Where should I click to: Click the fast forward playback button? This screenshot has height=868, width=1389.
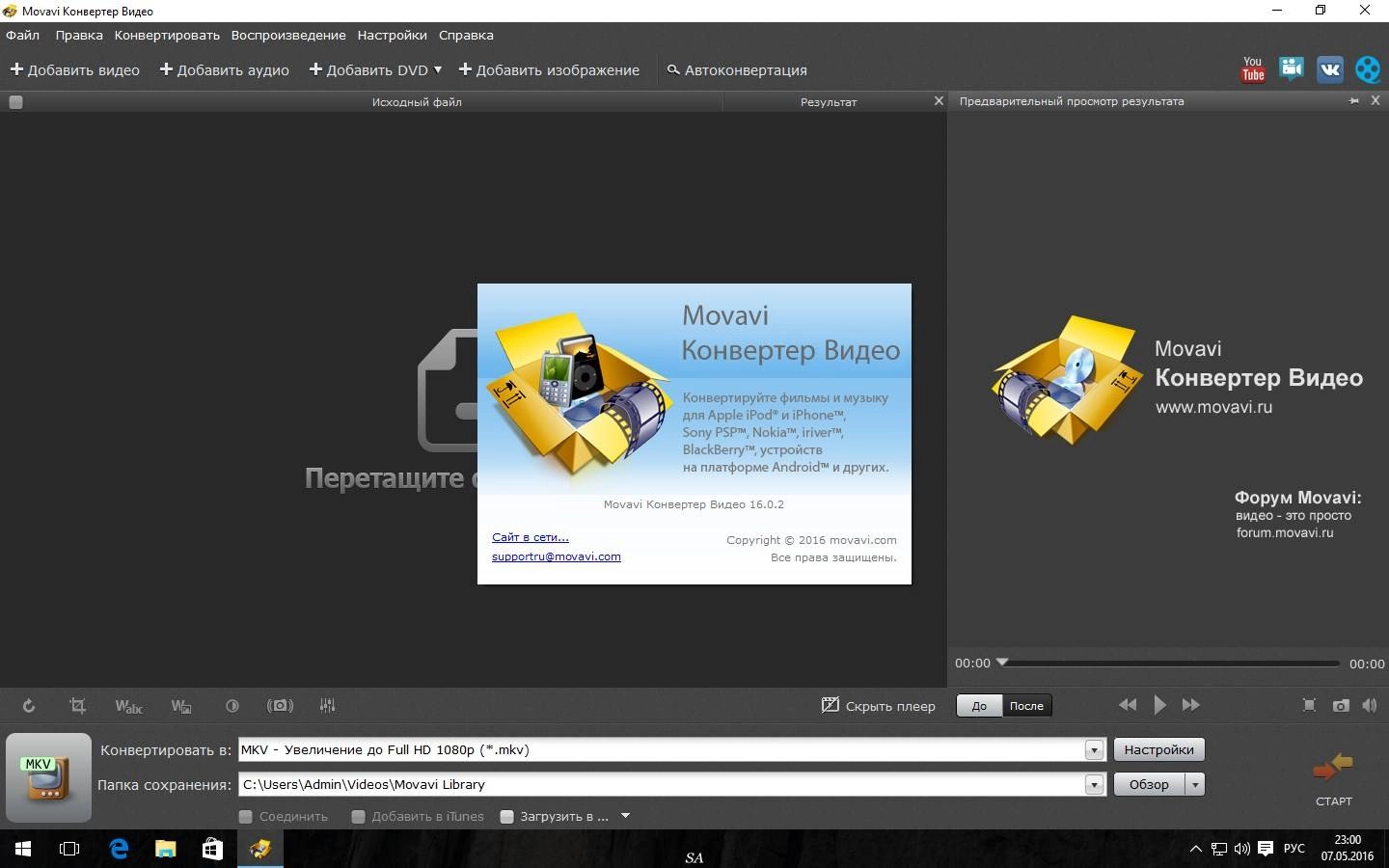1191,705
